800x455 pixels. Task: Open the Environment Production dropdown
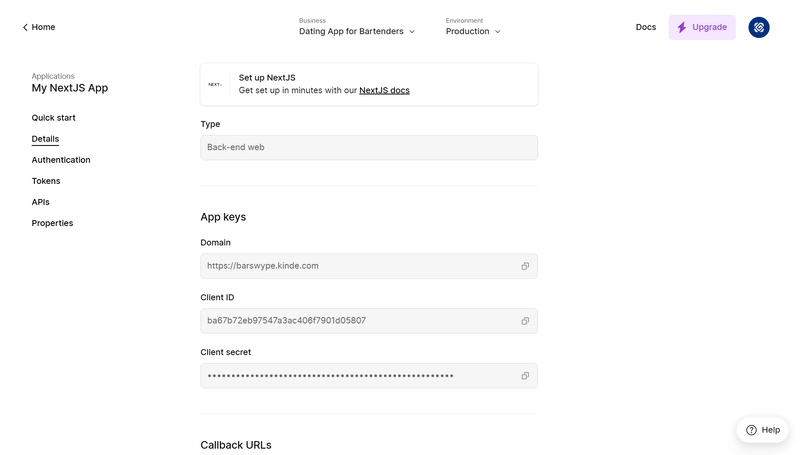473,31
